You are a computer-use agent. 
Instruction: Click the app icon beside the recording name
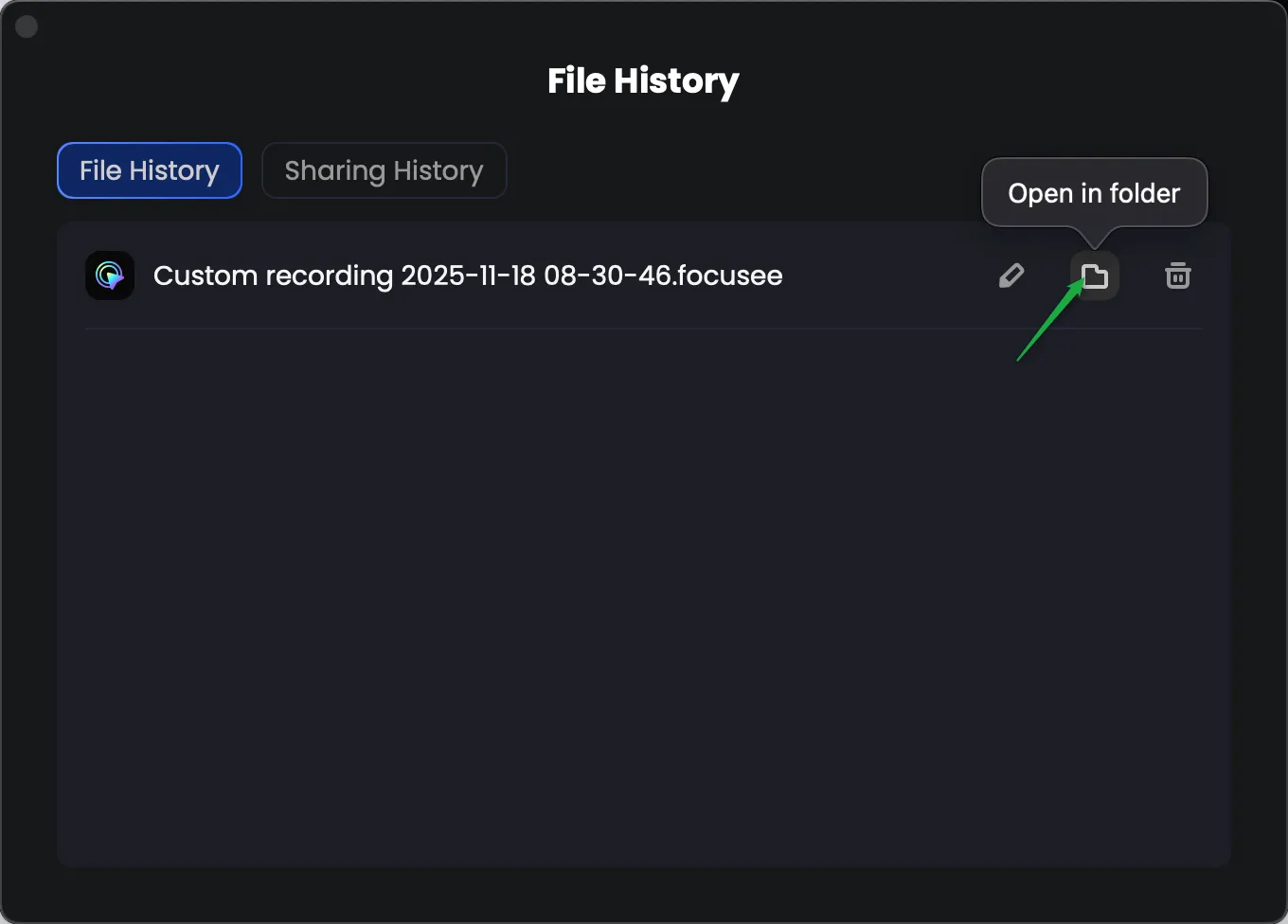(x=109, y=275)
